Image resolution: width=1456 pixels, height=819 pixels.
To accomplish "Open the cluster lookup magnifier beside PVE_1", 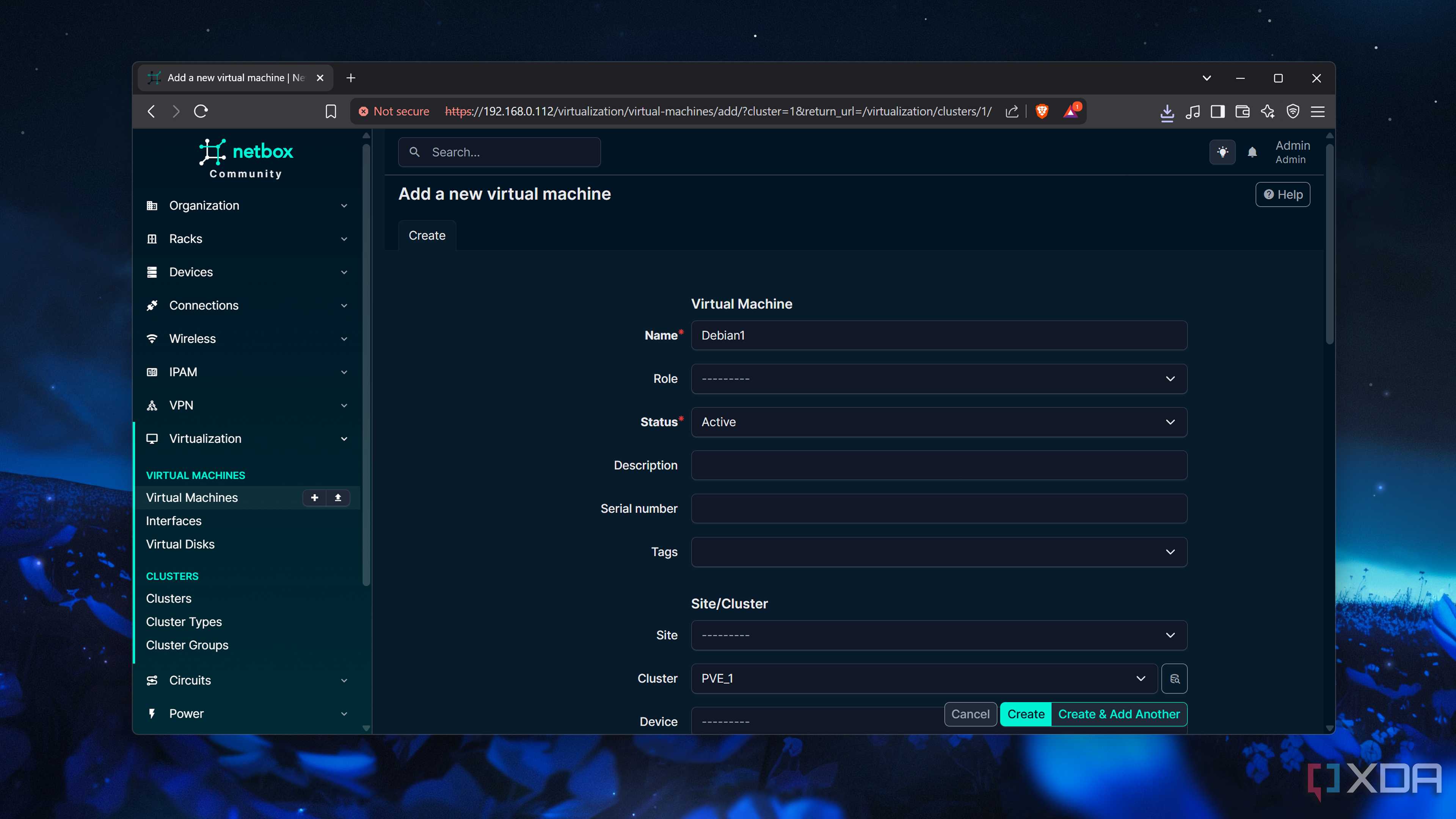I will [x=1175, y=678].
